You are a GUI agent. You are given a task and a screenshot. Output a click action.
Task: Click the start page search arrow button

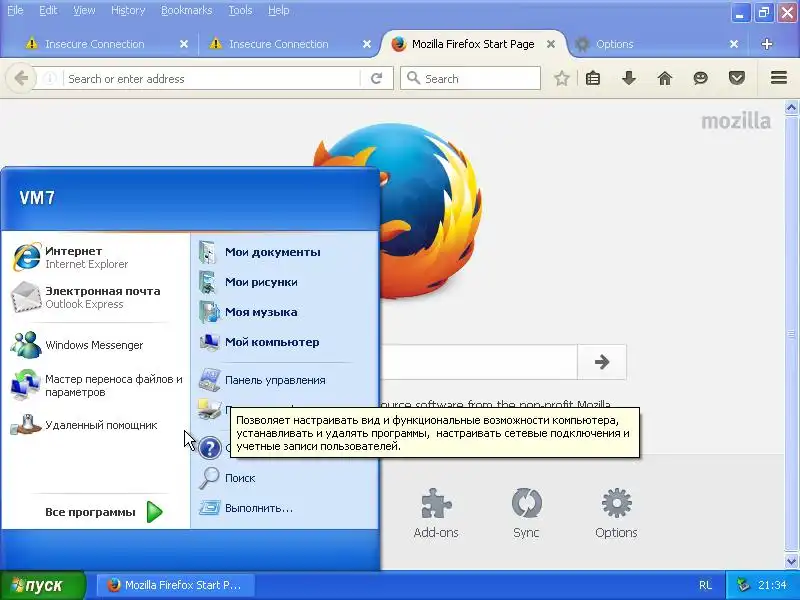coord(602,362)
